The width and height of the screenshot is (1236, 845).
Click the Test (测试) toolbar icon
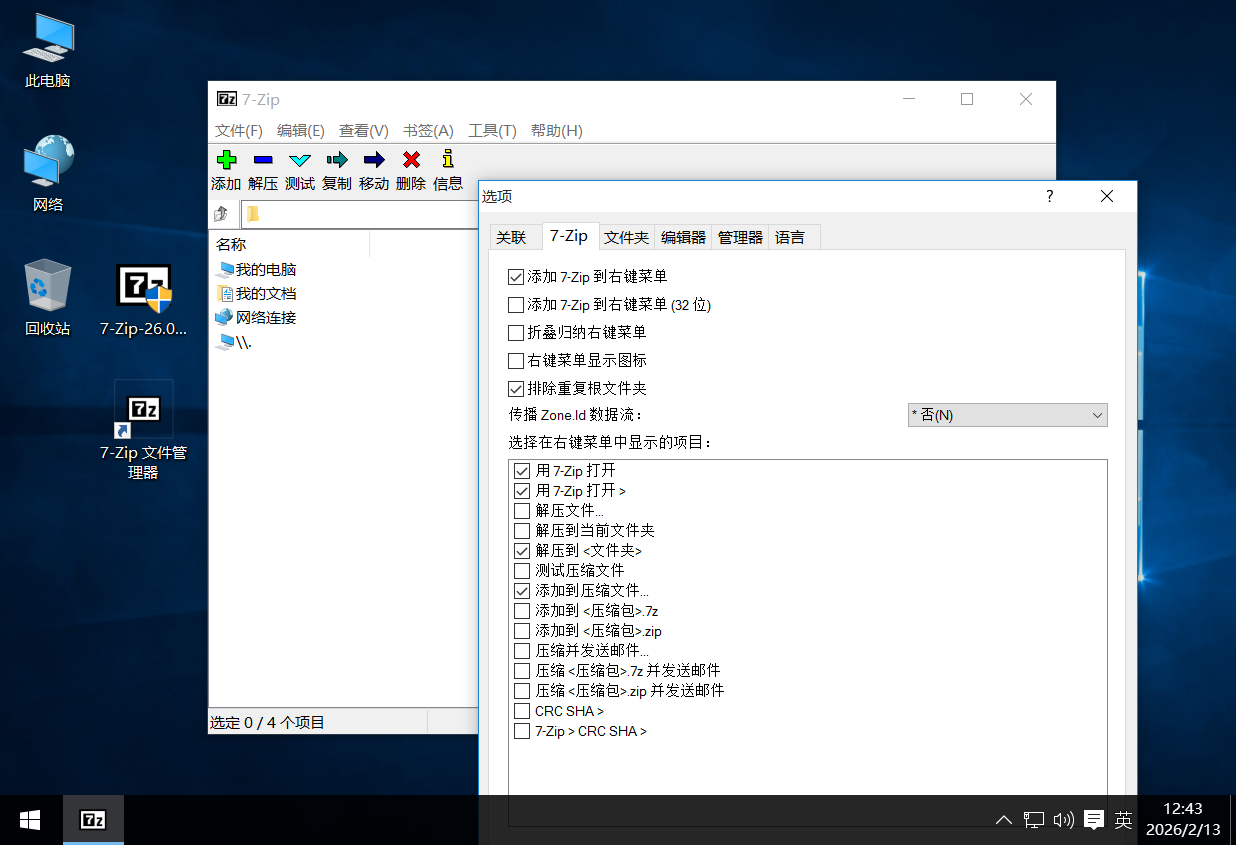coord(300,160)
